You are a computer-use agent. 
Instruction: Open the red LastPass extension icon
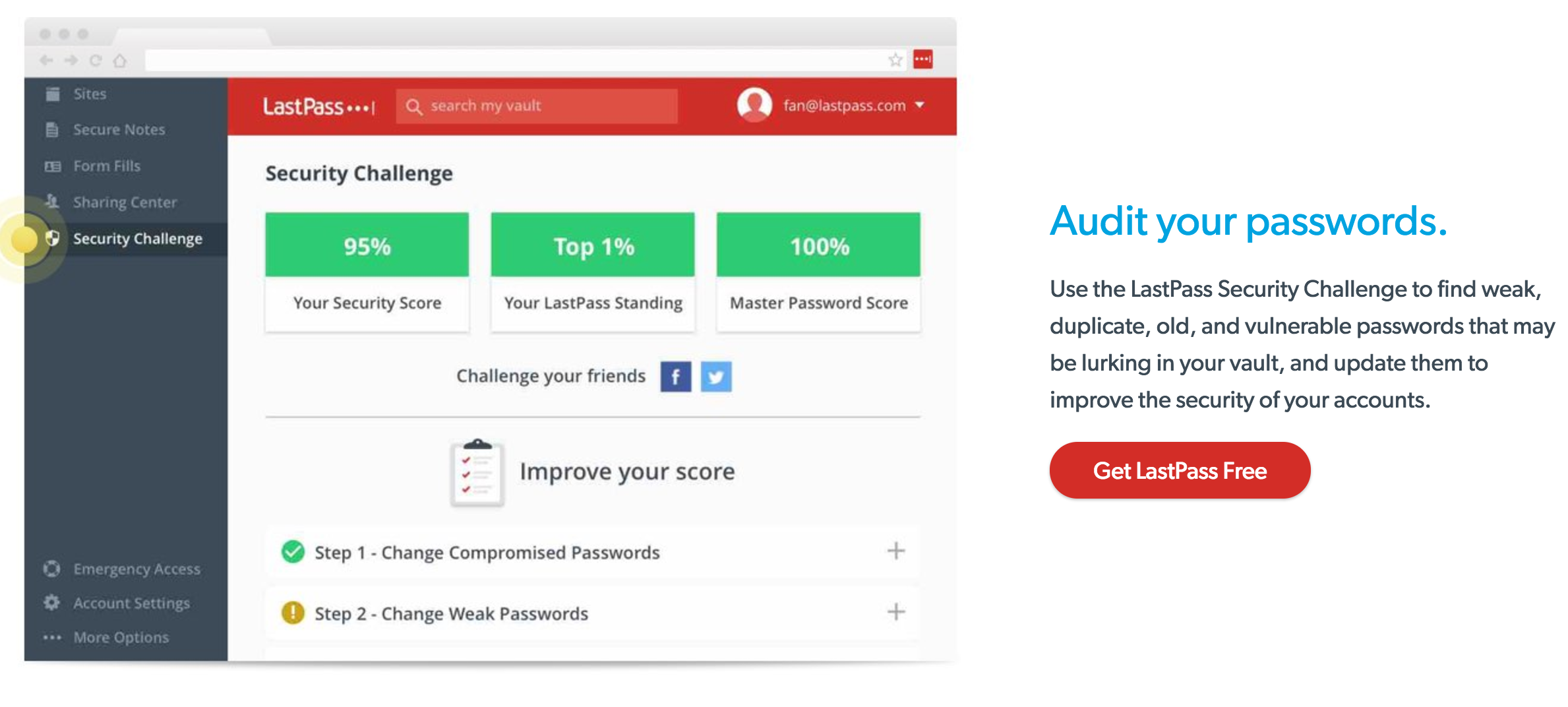click(x=922, y=59)
